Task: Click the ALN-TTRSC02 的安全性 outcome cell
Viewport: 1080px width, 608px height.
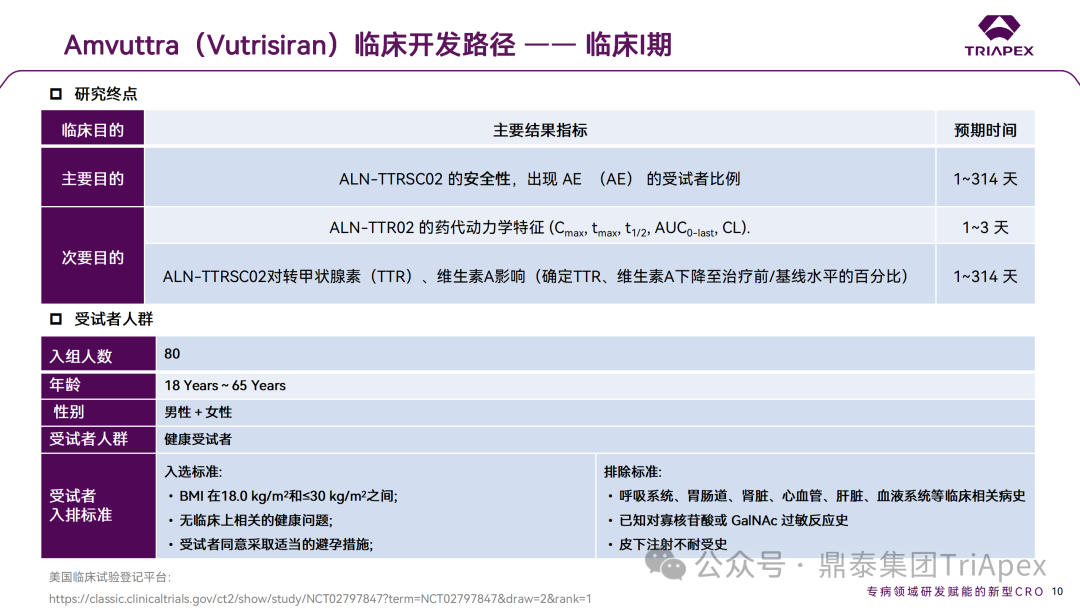Action: pos(540,178)
